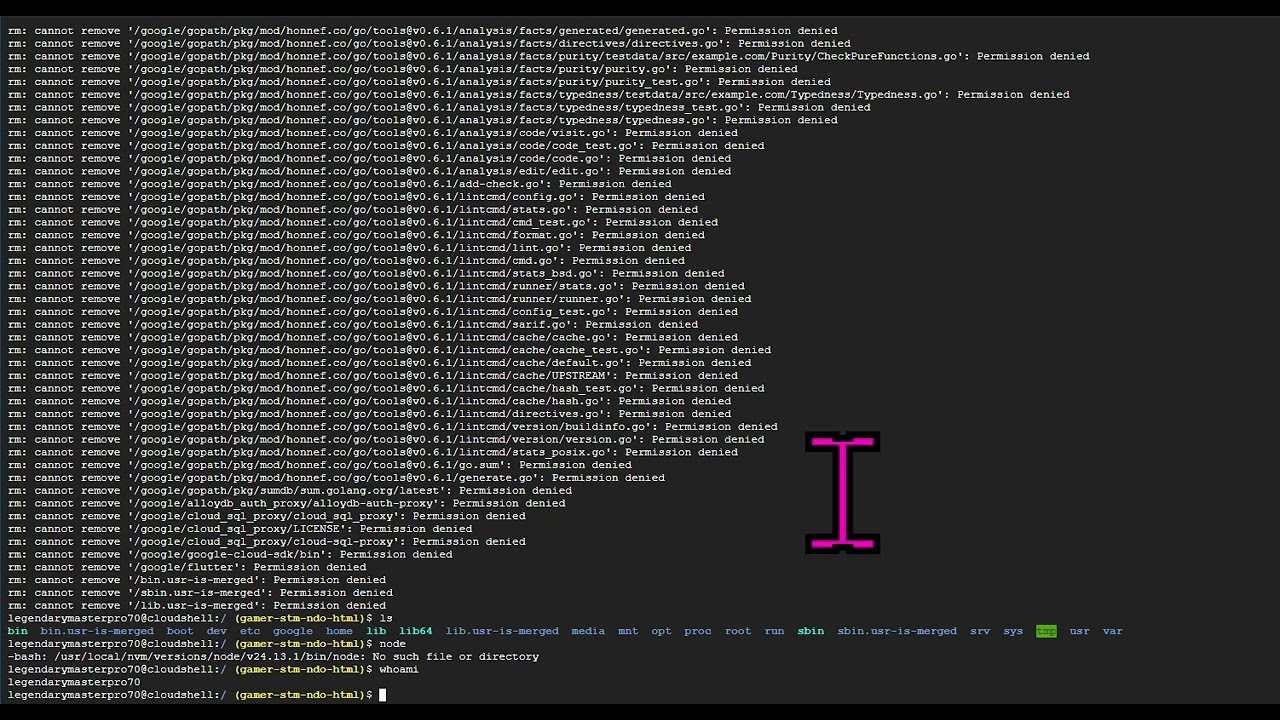1280x720 pixels.
Task: Click 'opt' in the ls listing
Action: pos(661,631)
